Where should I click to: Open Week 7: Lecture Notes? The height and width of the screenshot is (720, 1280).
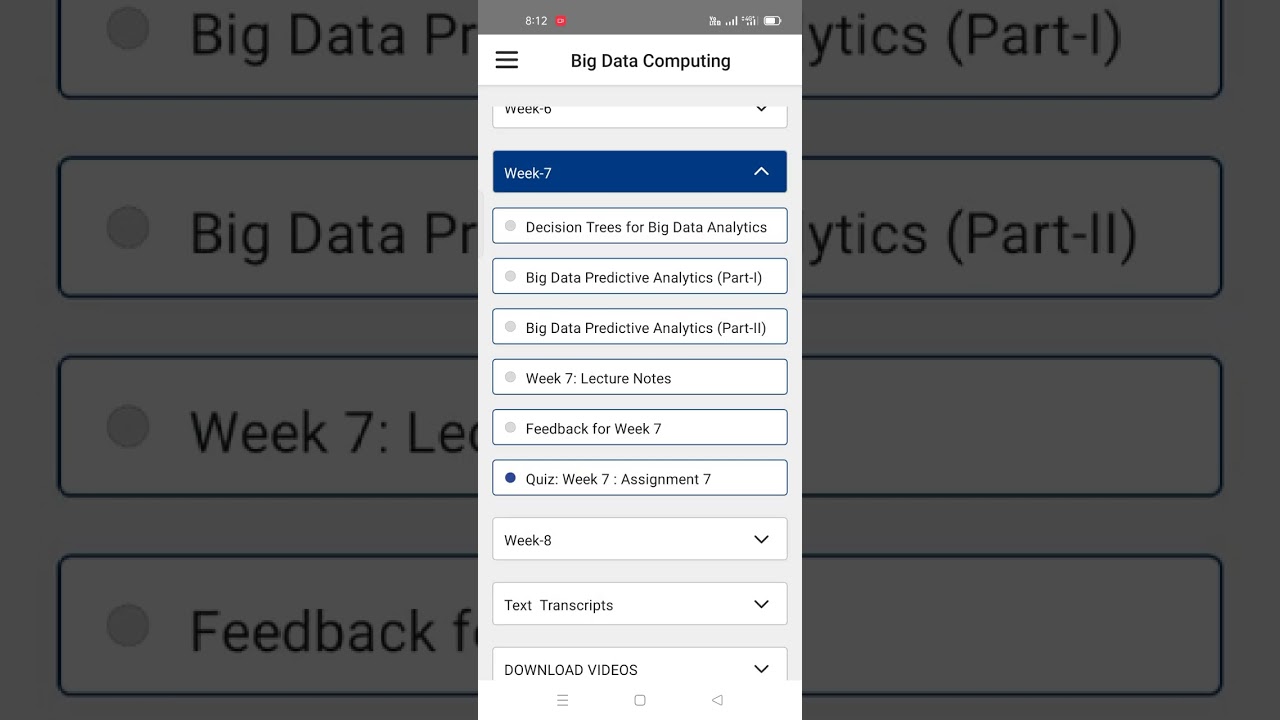[598, 378]
